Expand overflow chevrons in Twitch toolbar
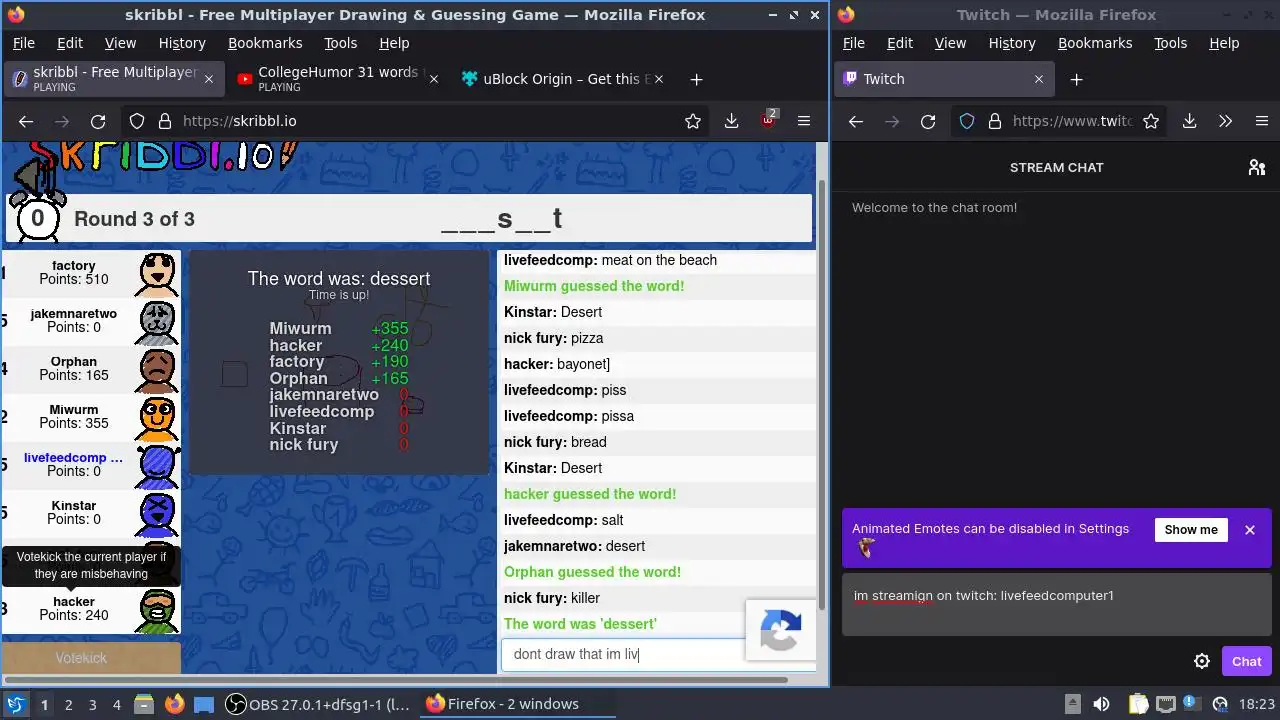 pos(1226,121)
